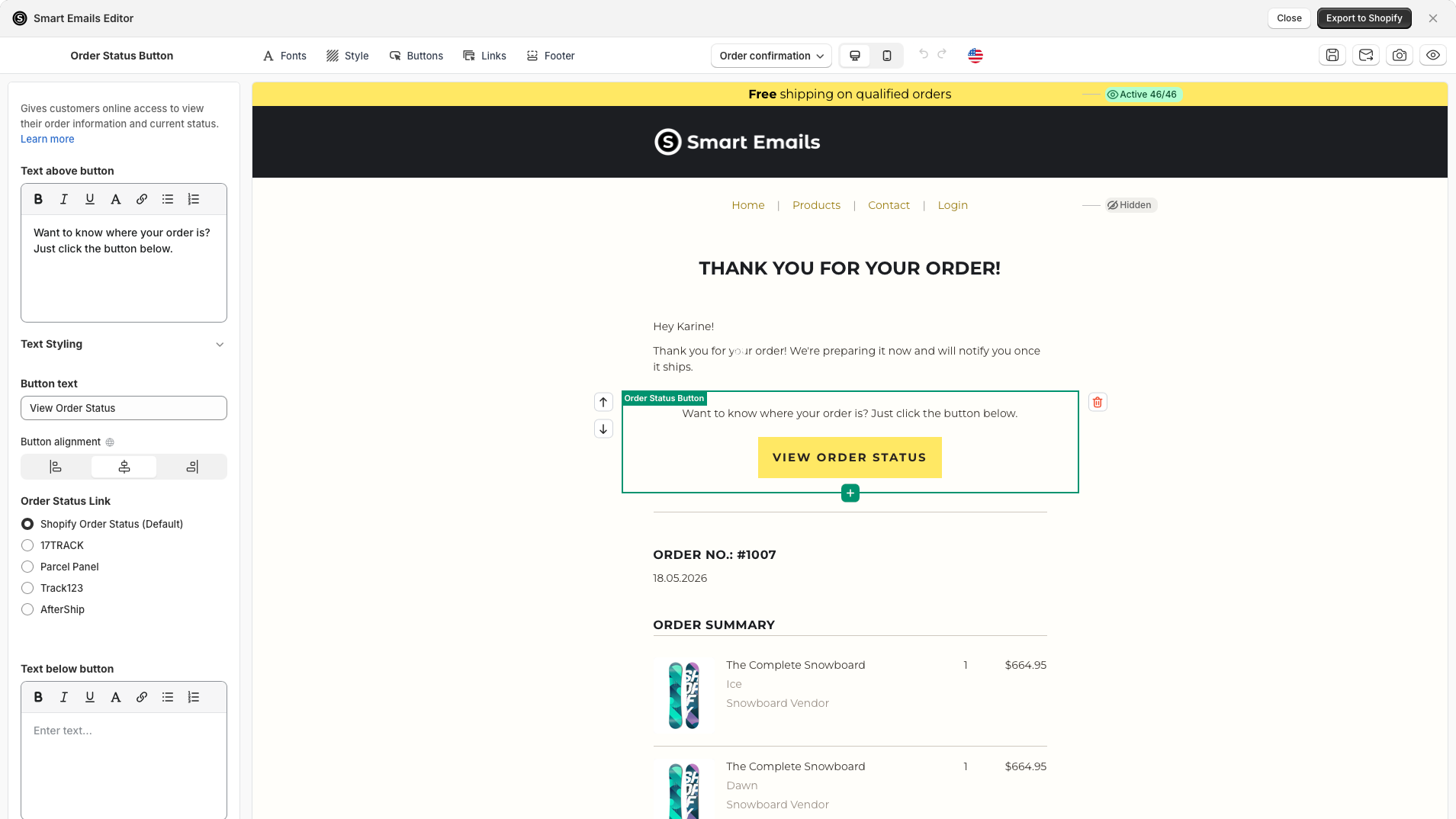The width and height of the screenshot is (1456, 819).
Task: Open the Buttons settings
Action: click(416, 56)
